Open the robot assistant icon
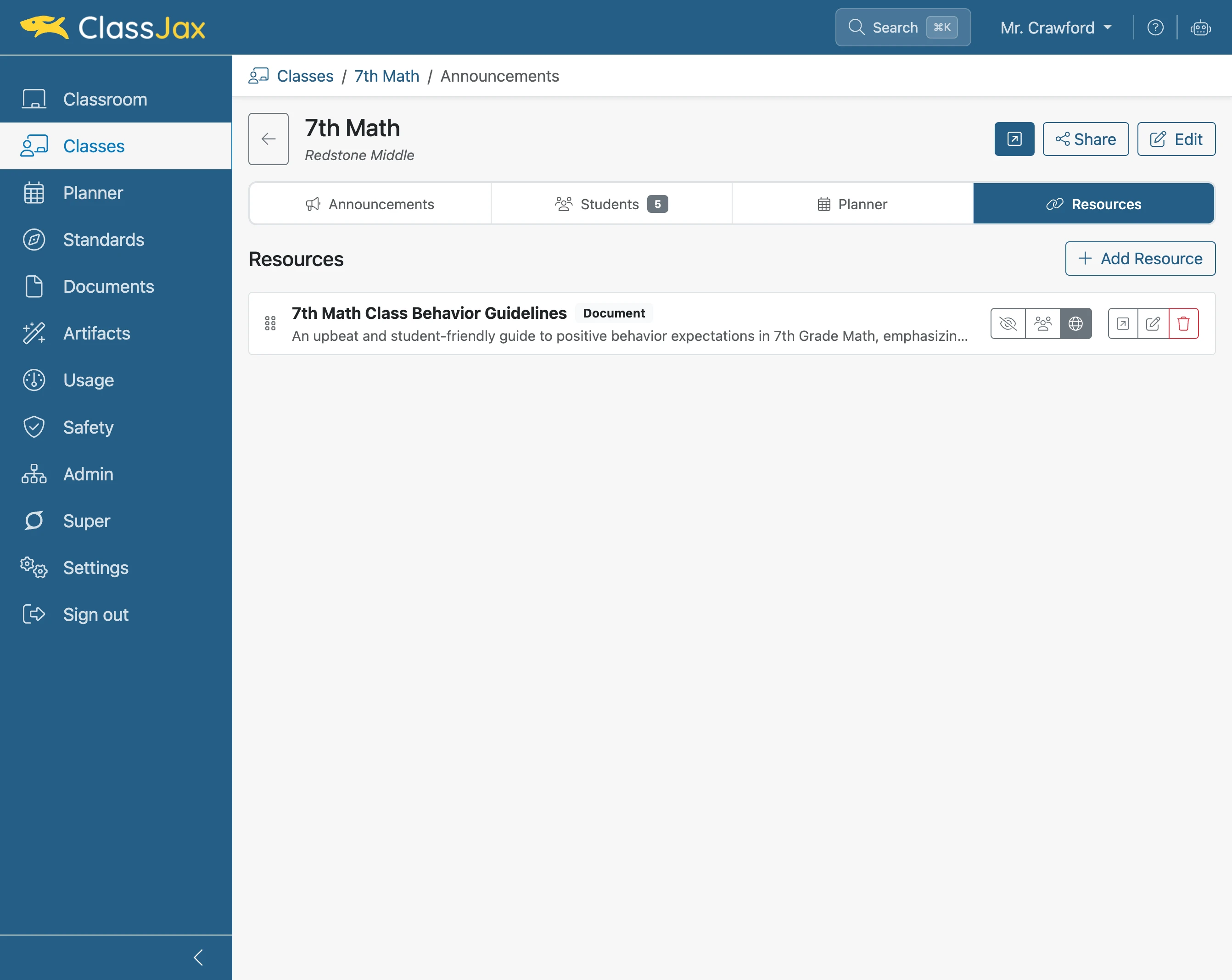This screenshot has height=980, width=1232. tap(1200, 28)
